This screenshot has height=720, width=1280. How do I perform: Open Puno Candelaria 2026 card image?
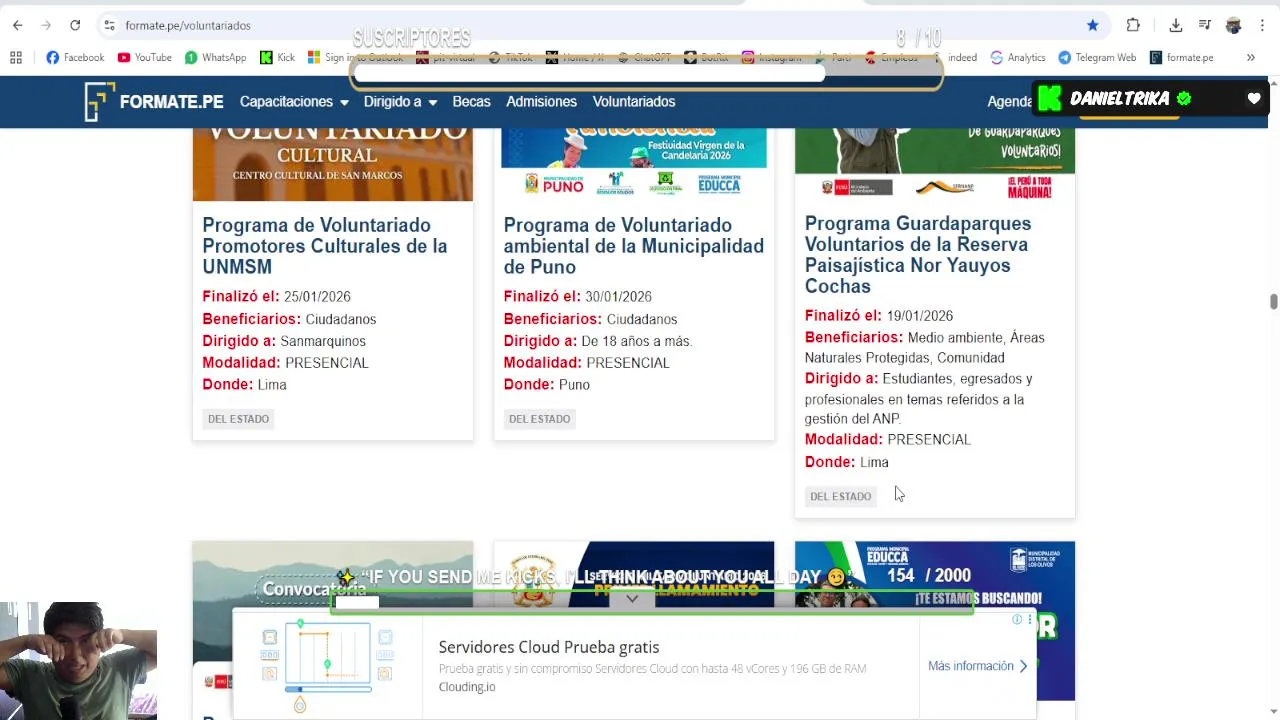[634, 165]
